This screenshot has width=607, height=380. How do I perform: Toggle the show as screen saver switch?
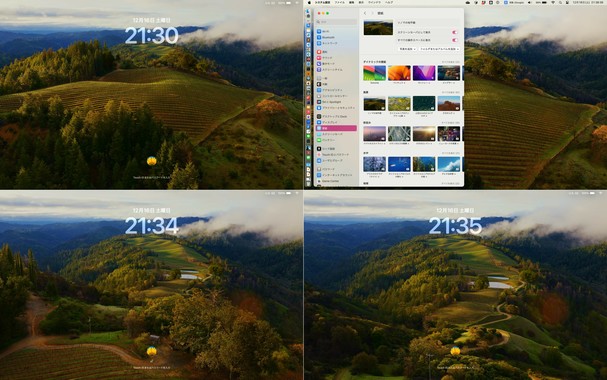pos(455,32)
